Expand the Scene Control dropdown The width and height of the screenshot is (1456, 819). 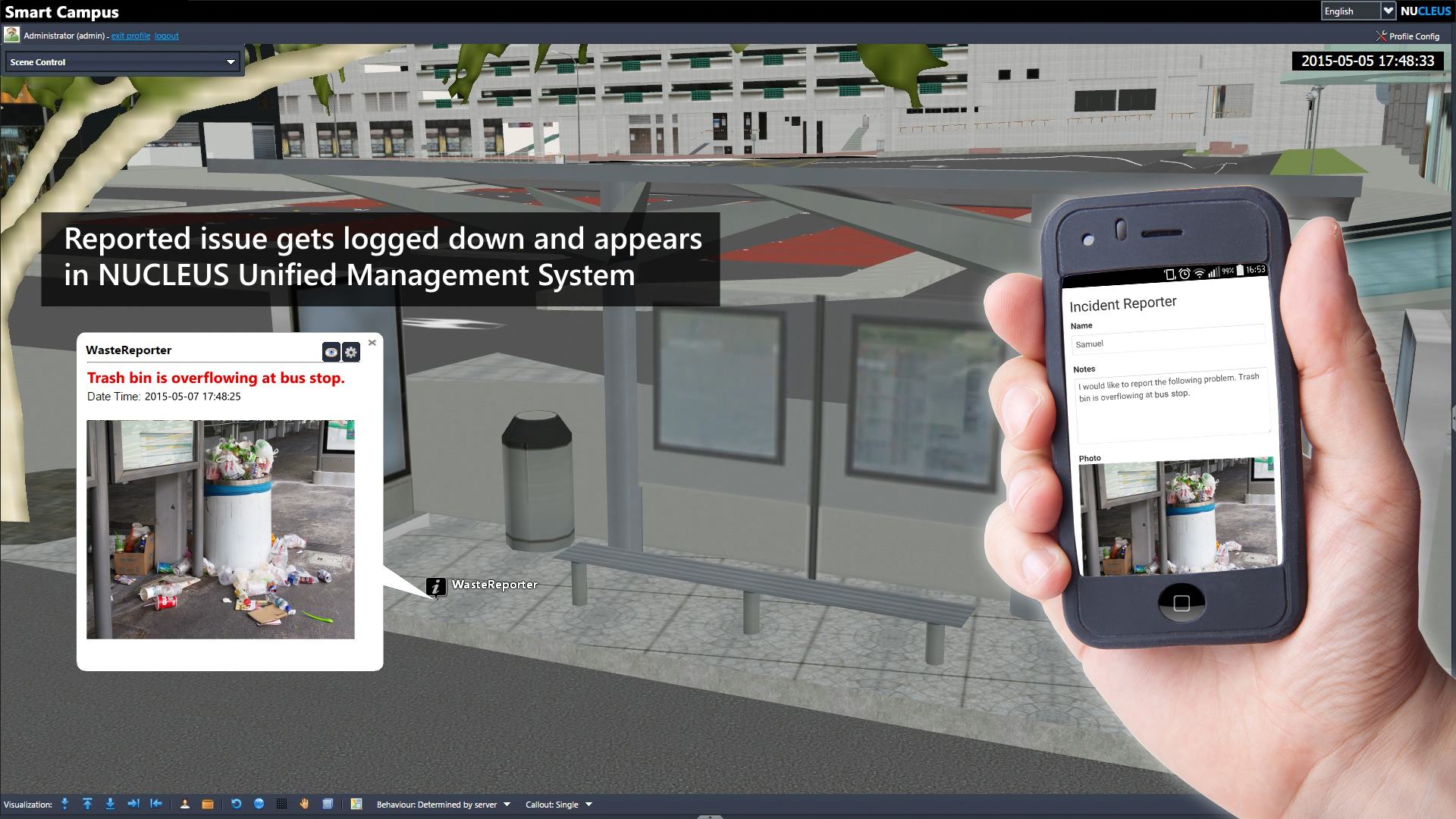click(123, 62)
